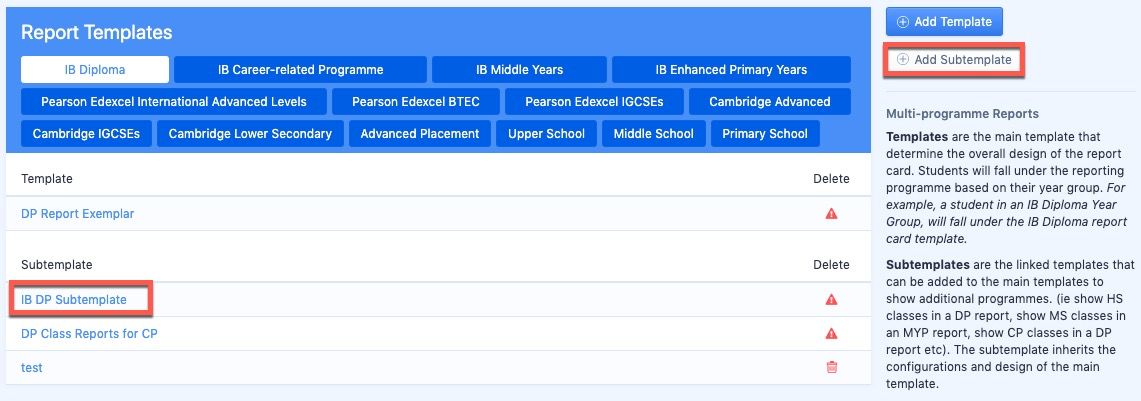Click the warning icon for DP Class Reports for CP
Screen dimensions: 1141x401
click(x=831, y=333)
